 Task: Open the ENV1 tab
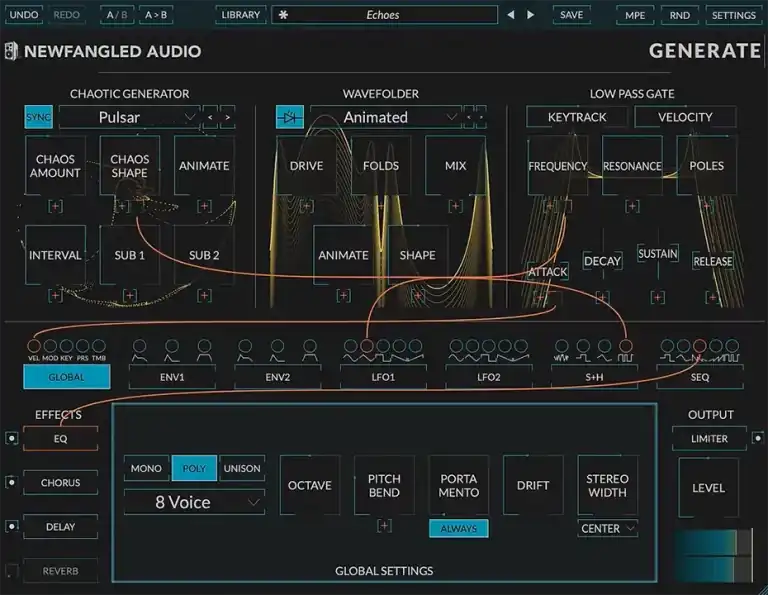172,377
